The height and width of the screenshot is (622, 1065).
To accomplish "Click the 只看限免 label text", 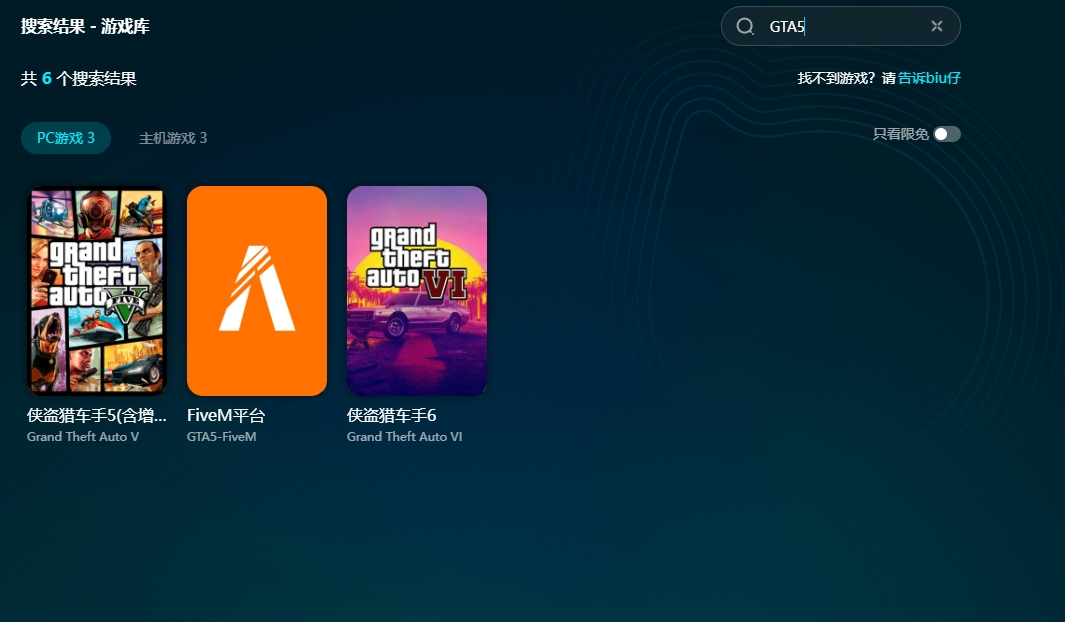I will pyautogui.click(x=900, y=134).
